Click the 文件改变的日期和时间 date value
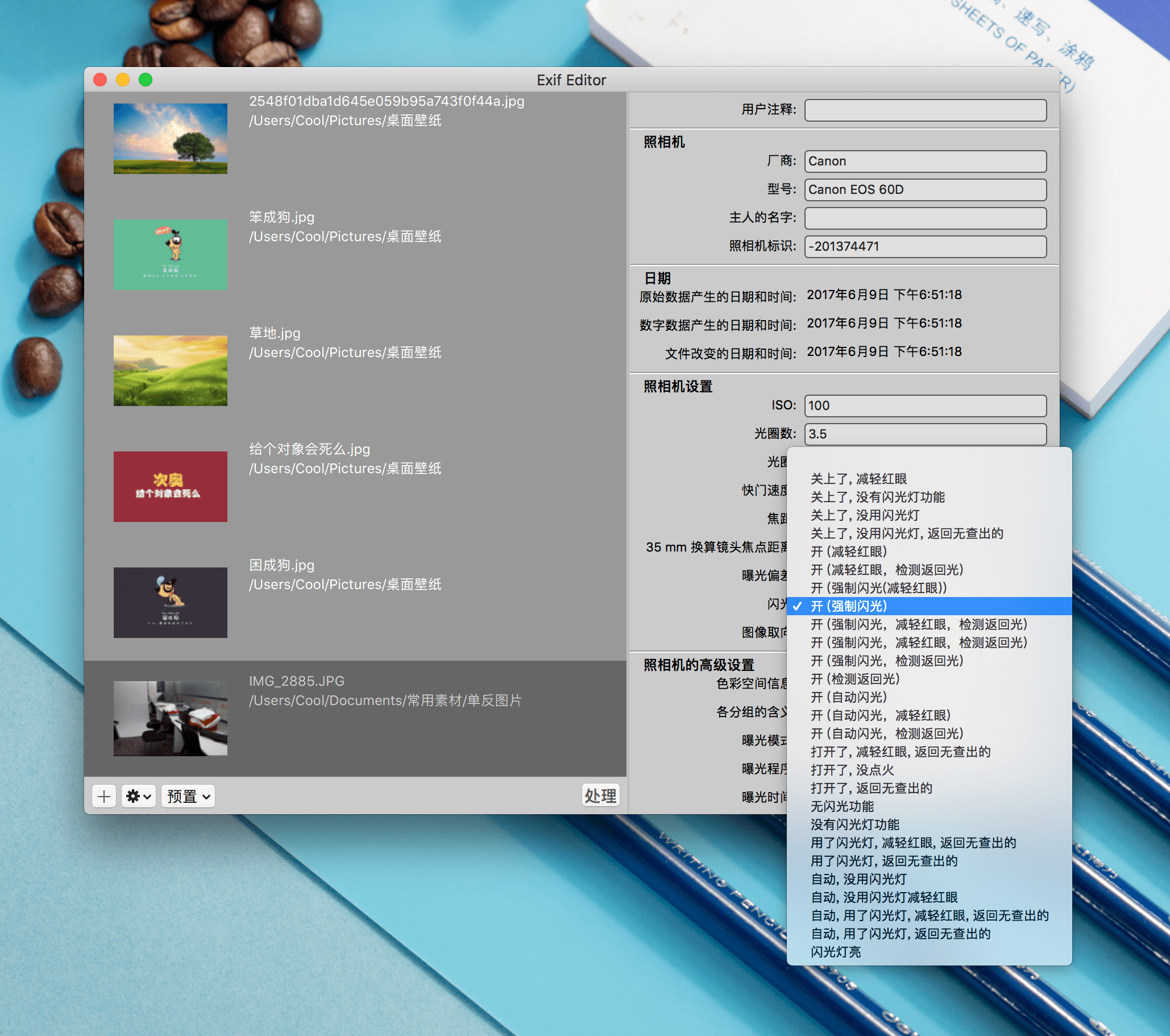Image resolution: width=1170 pixels, height=1036 pixels. [x=884, y=352]
